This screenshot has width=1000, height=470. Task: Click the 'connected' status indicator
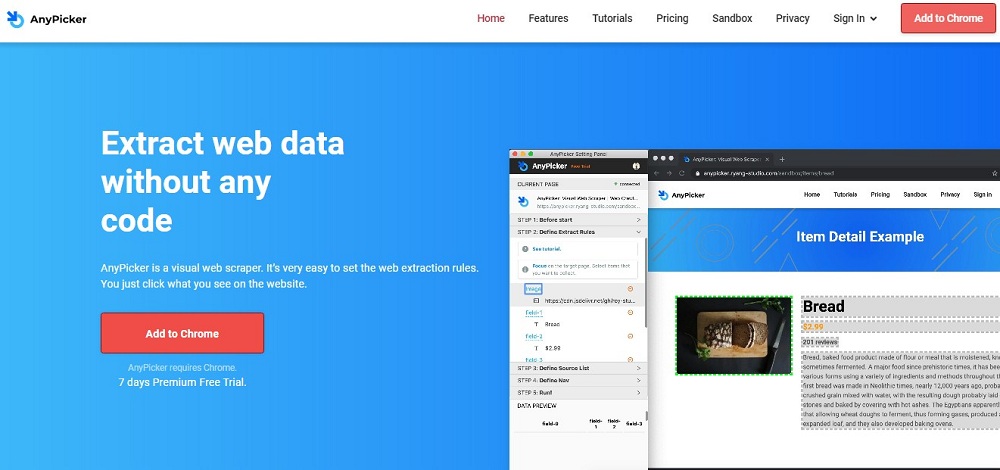point(626,184)
